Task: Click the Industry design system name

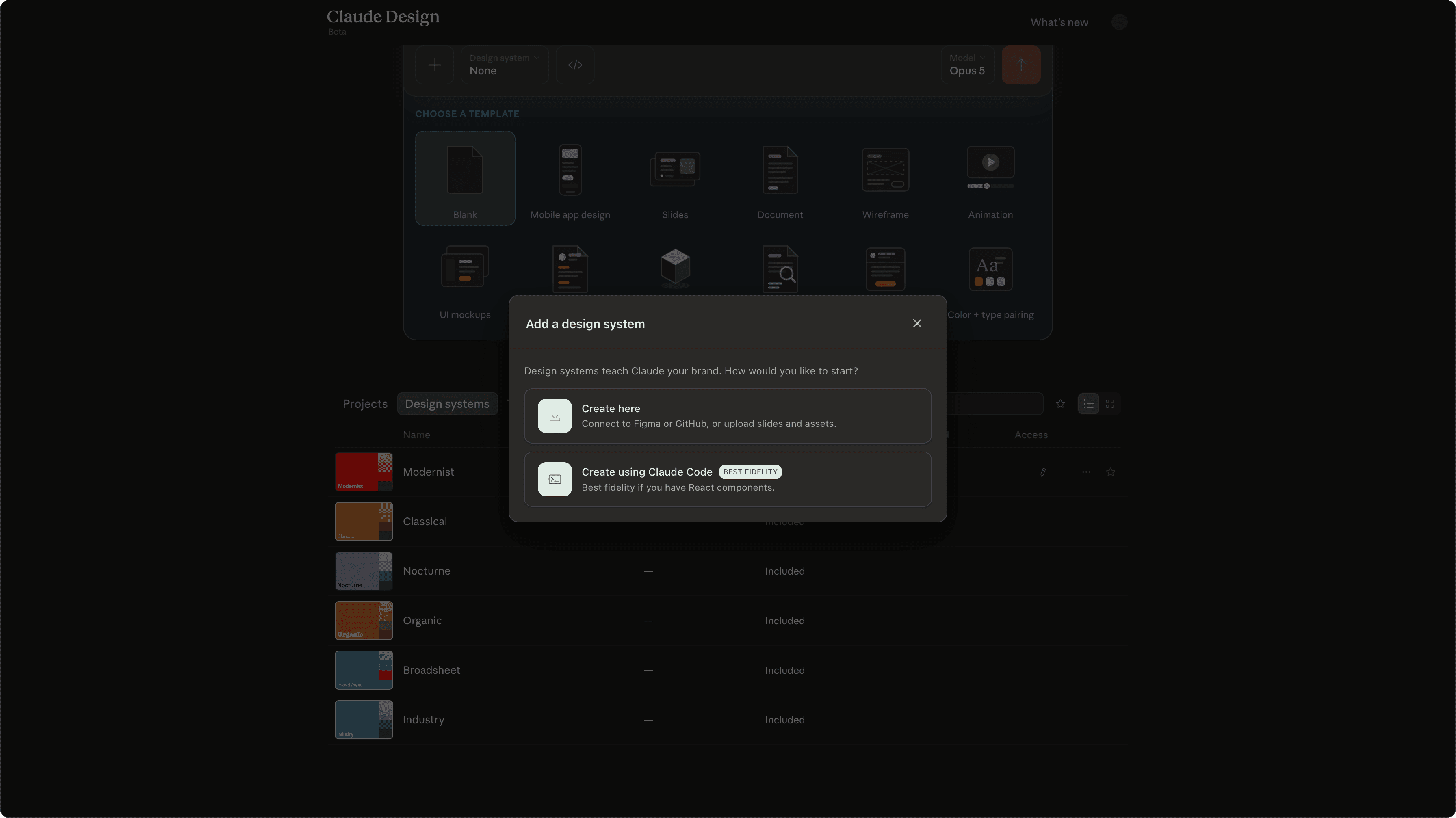Action: (423, 719)
